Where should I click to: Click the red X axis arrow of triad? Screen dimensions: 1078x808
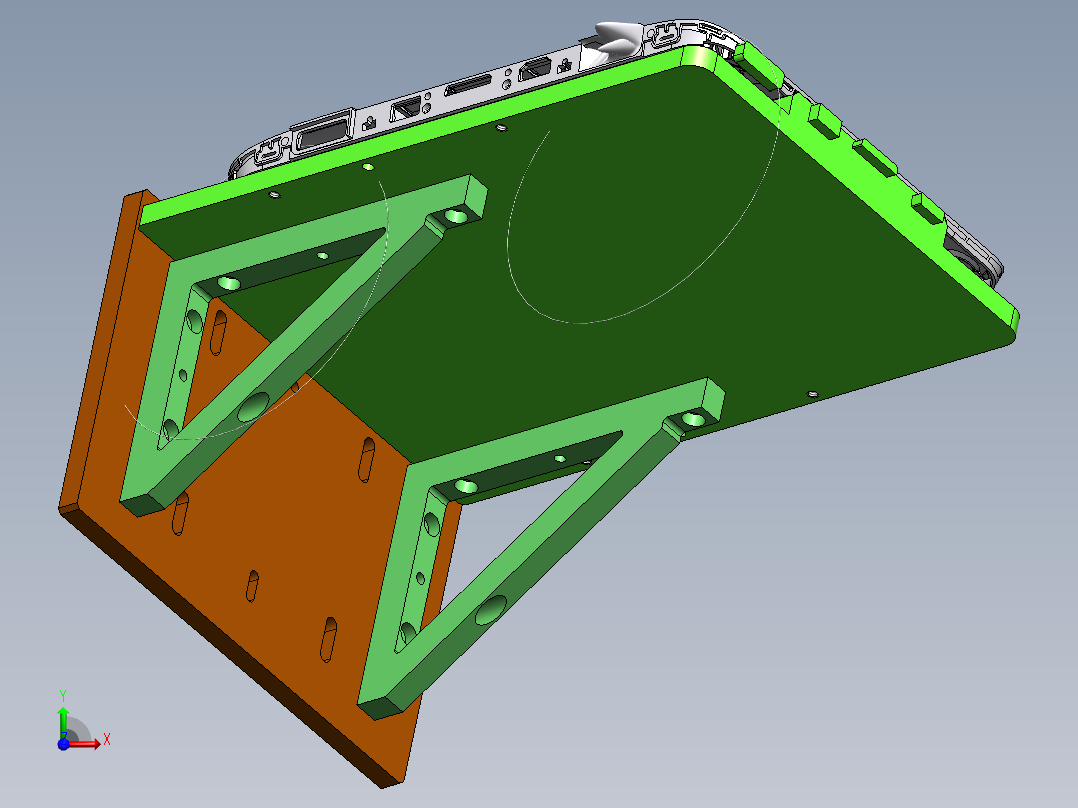coord(85,743)
